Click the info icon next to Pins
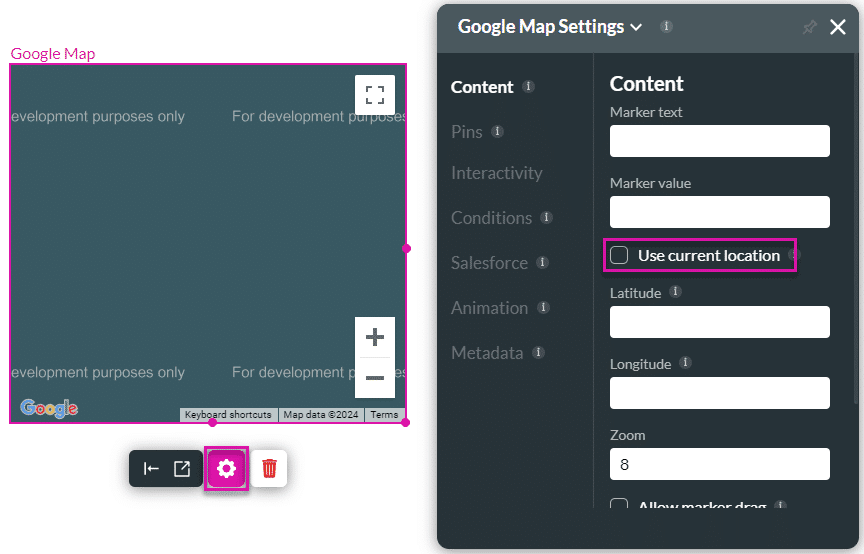The width and height of the screenshot is (864, 554). [497, 131]
